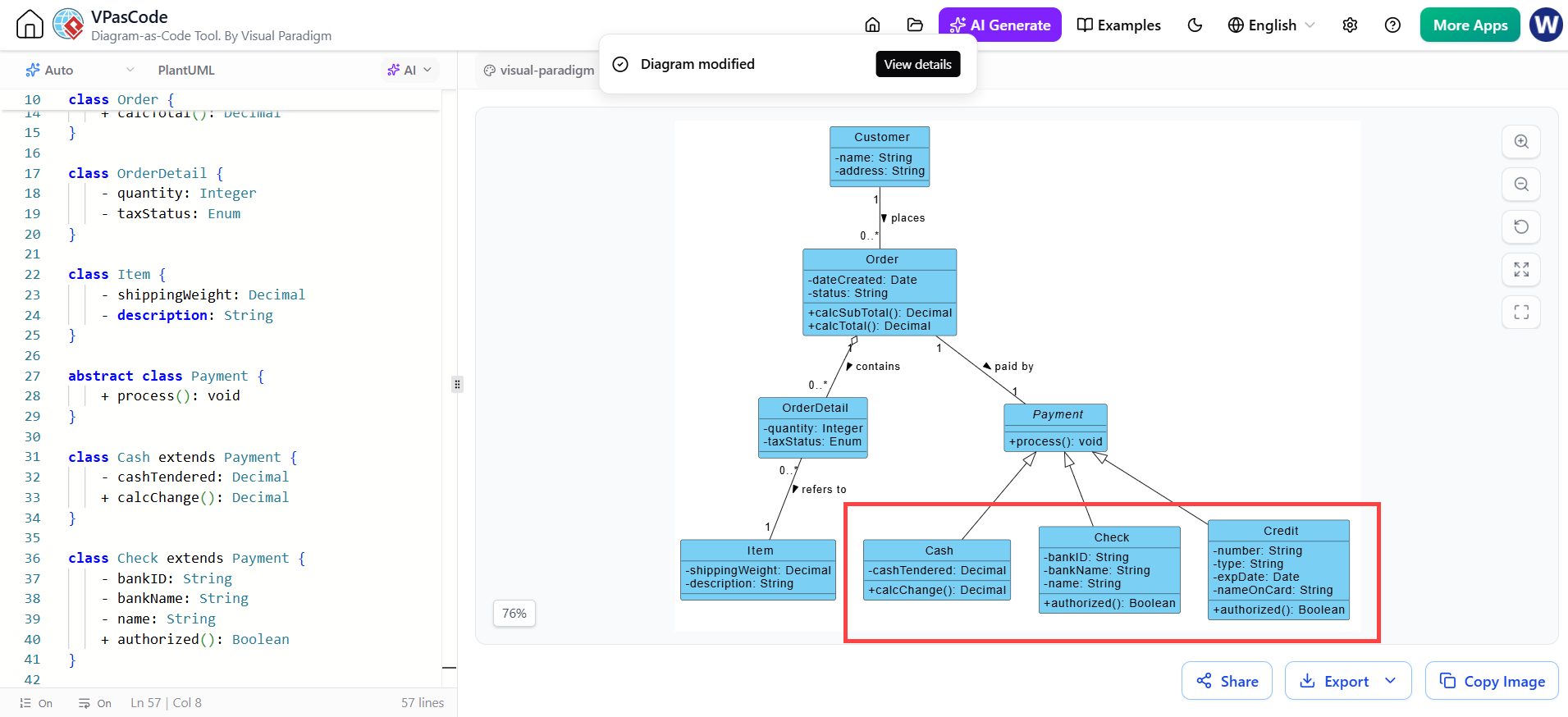
Task: Zoom out on the diagram
Action: tap(1520, 184)
